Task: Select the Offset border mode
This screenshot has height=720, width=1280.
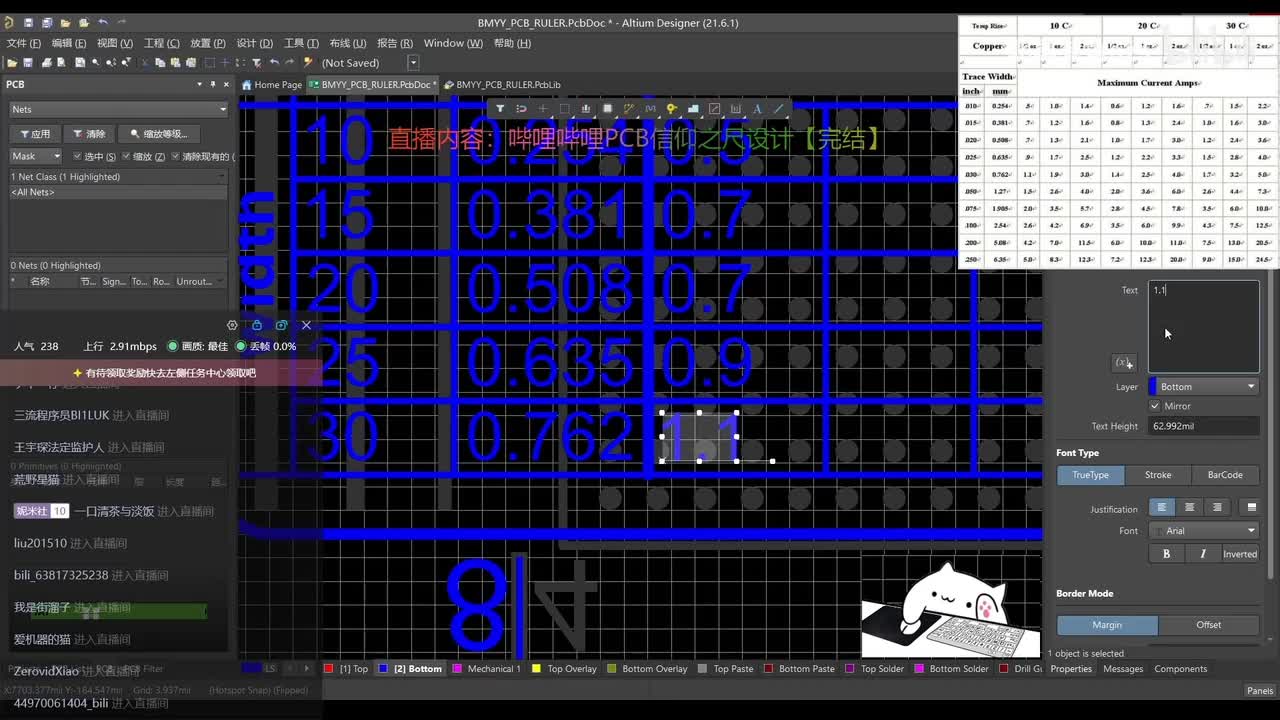Action: (1209, 625)
